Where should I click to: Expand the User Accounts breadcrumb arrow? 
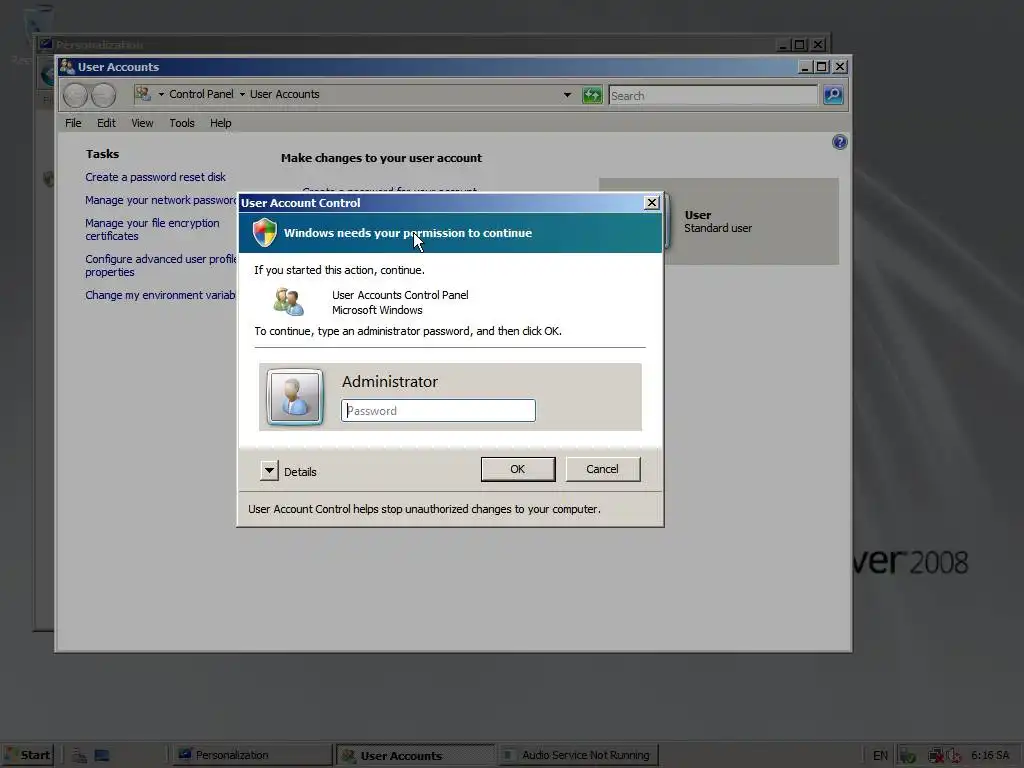tap(242, 94)
